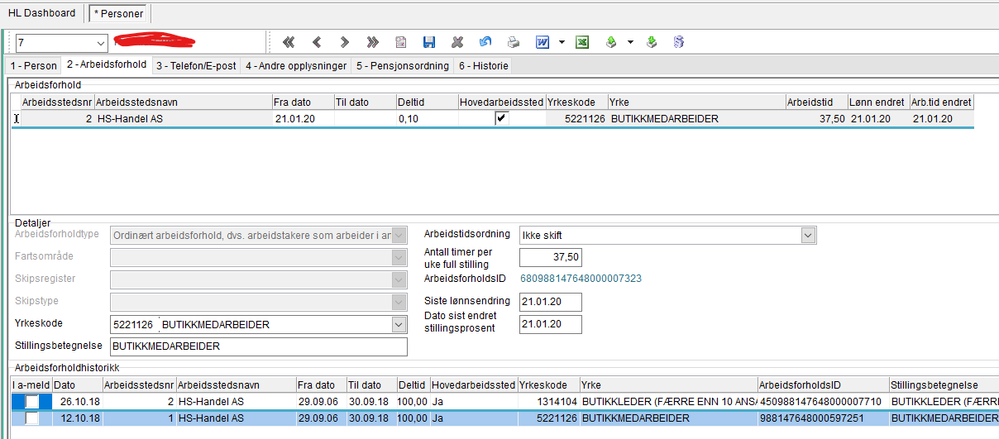Image resolution: width=999 pixels, height=439 pixels.
Task: Switch to HL Dashboard tab
Action: (x=41, y=13)
